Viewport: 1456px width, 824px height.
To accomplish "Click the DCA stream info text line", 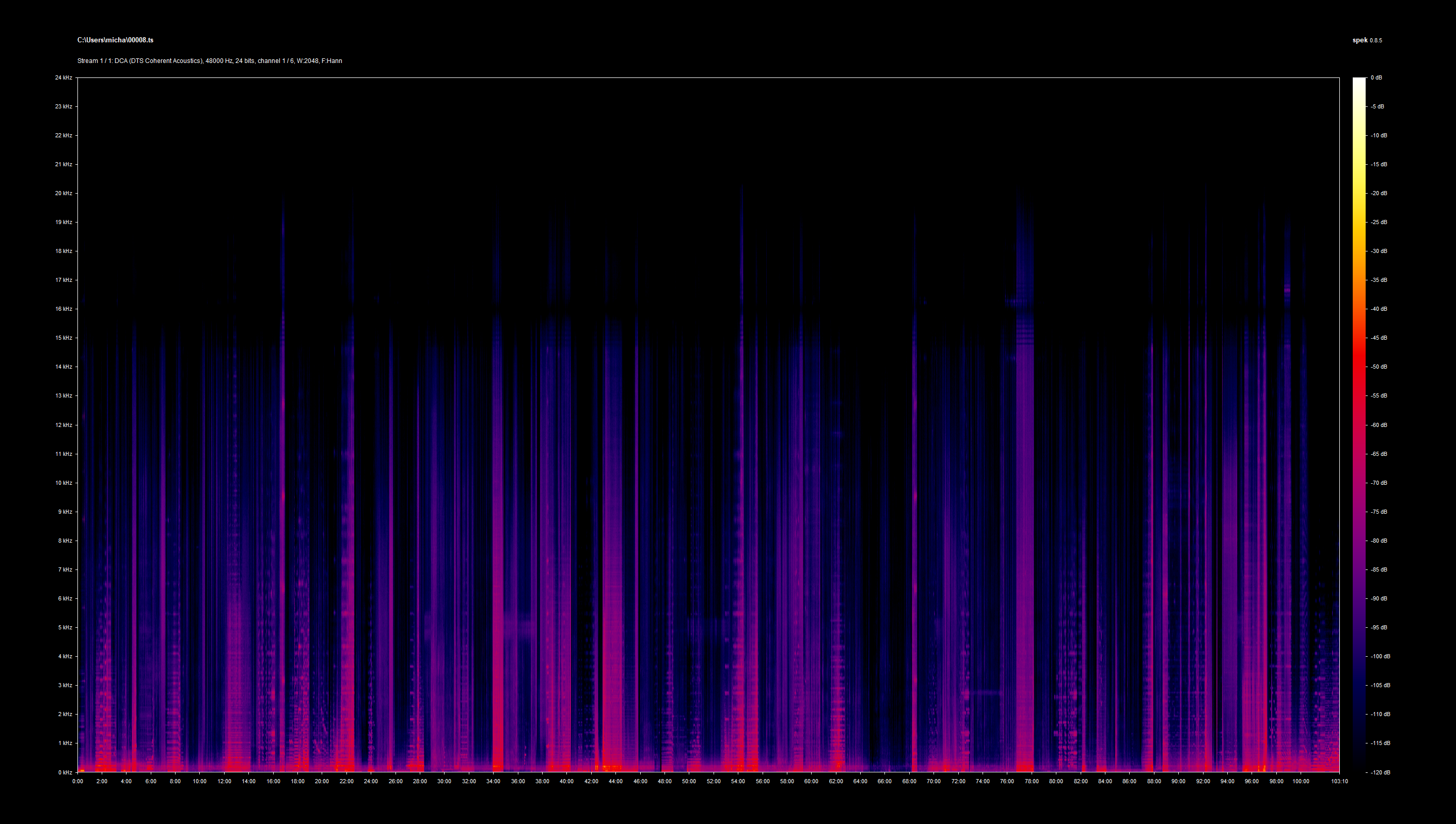I will (210, 60).
